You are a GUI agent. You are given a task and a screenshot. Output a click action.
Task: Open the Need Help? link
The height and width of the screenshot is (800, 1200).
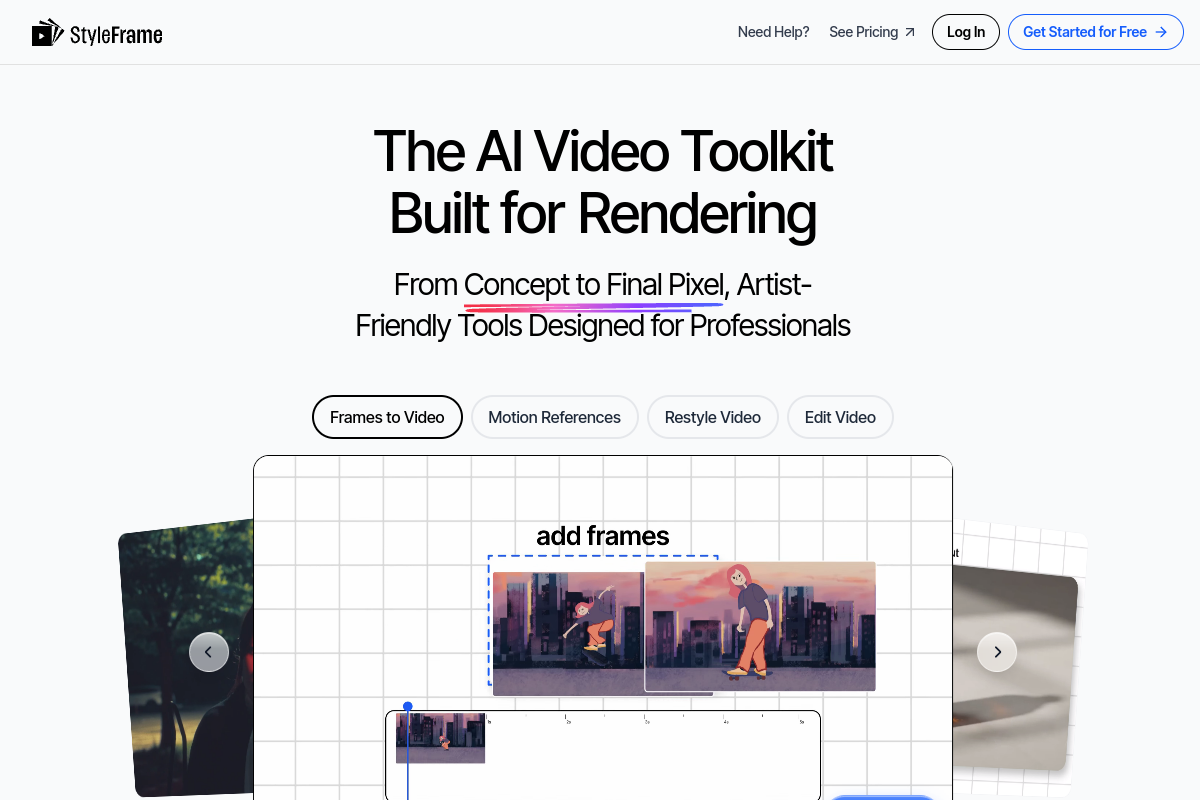tap(773, 32)
